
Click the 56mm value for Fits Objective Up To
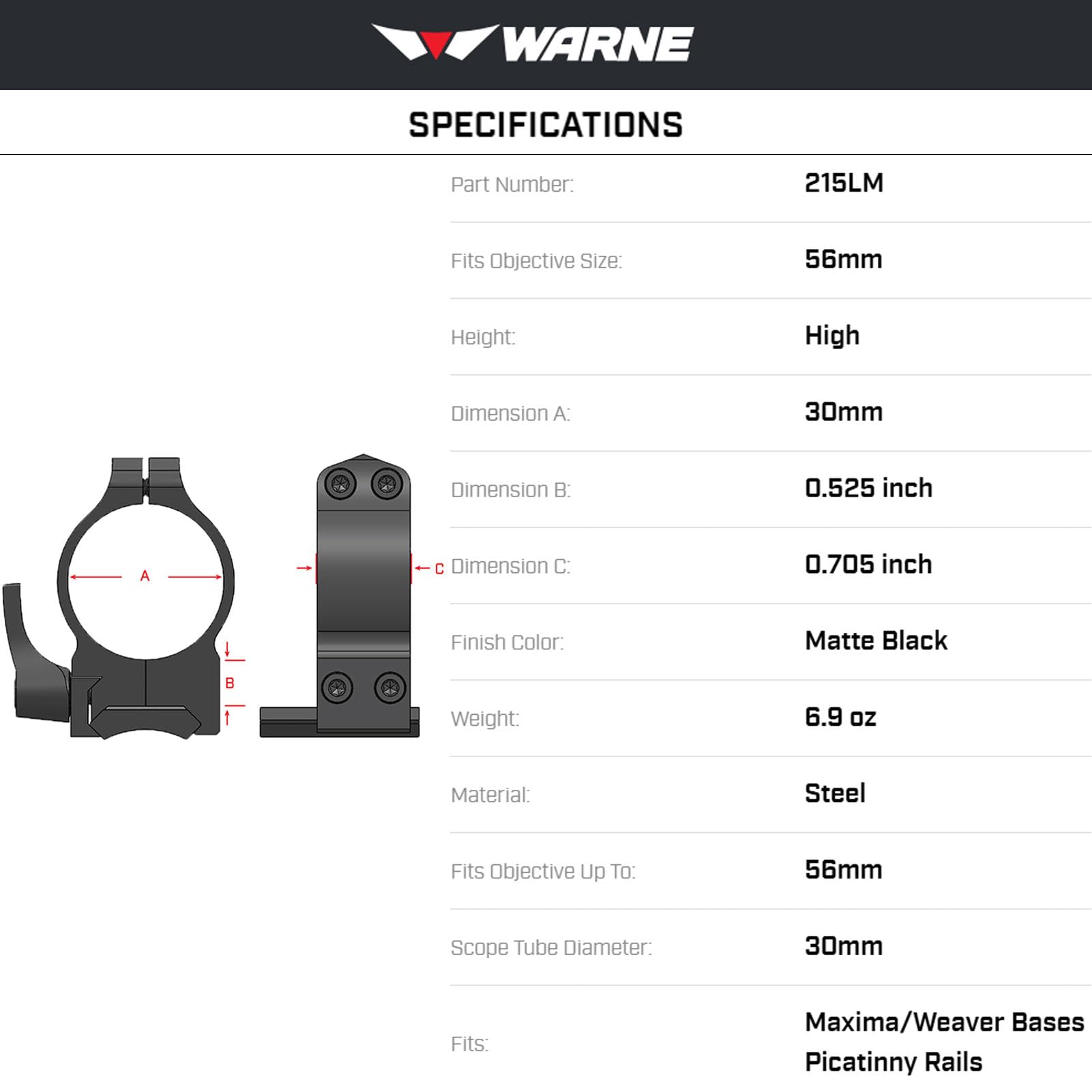click(844, 870)
